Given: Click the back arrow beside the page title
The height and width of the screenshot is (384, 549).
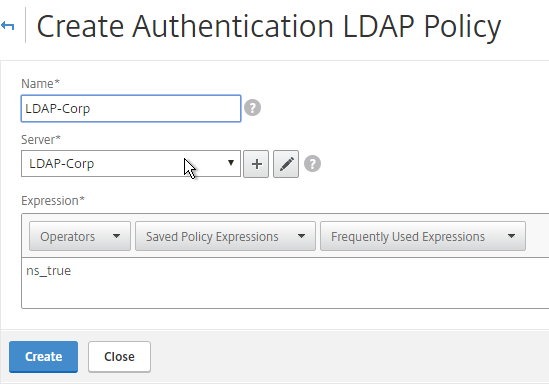Looking at the screenshot, I should tap(7, 26).
